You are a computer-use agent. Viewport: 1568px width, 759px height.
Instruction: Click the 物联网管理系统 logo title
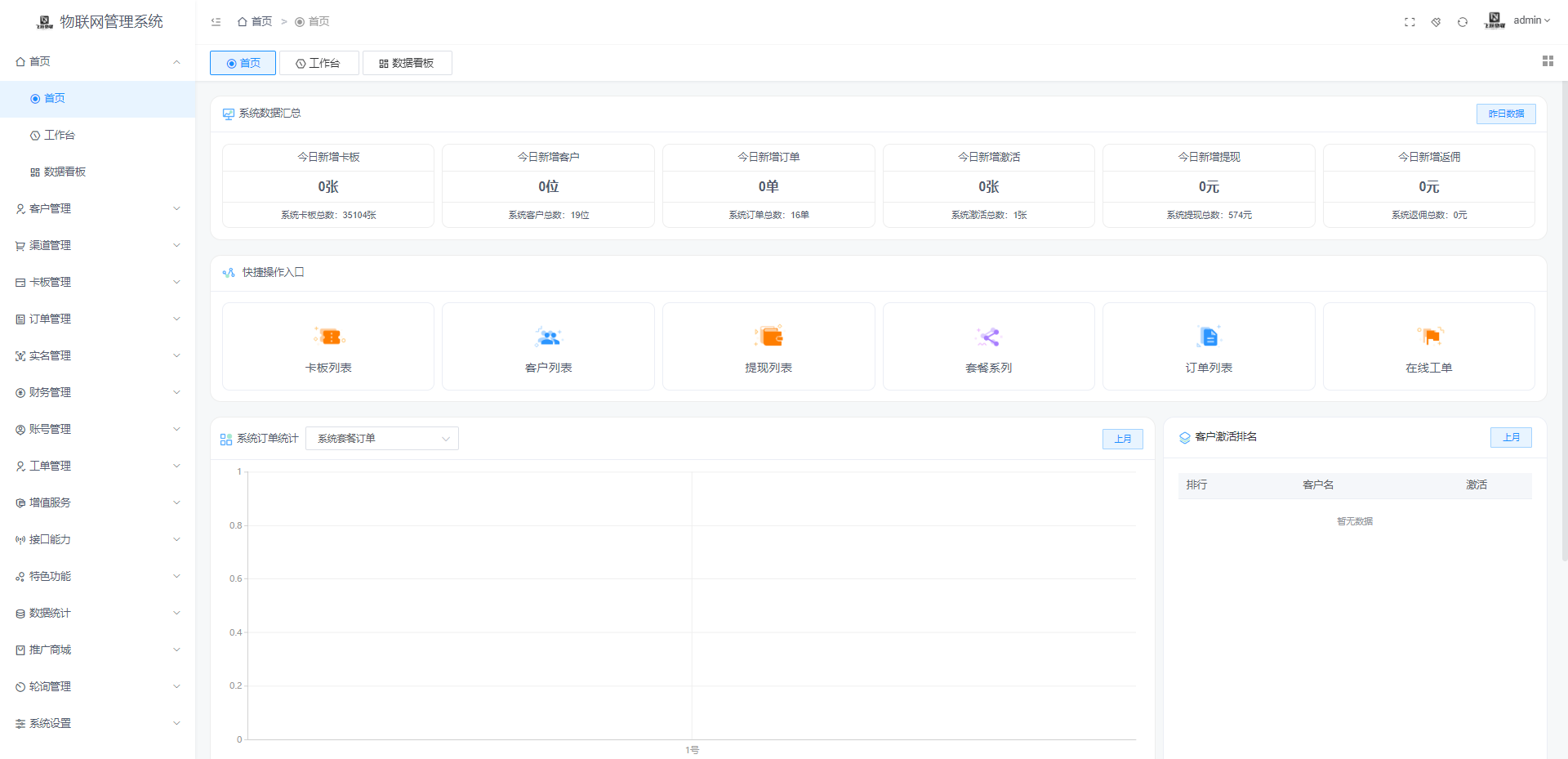click(111, 22)
